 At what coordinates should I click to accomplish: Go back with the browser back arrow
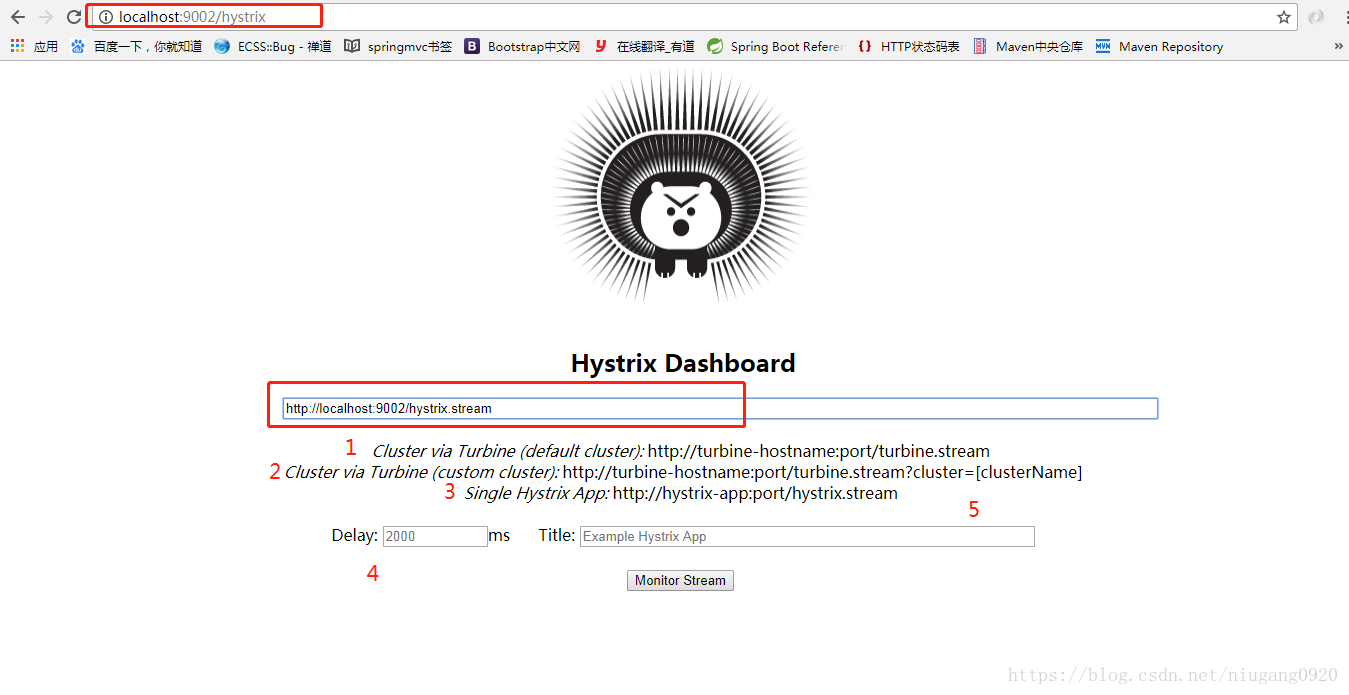click(x=18, y=17)
